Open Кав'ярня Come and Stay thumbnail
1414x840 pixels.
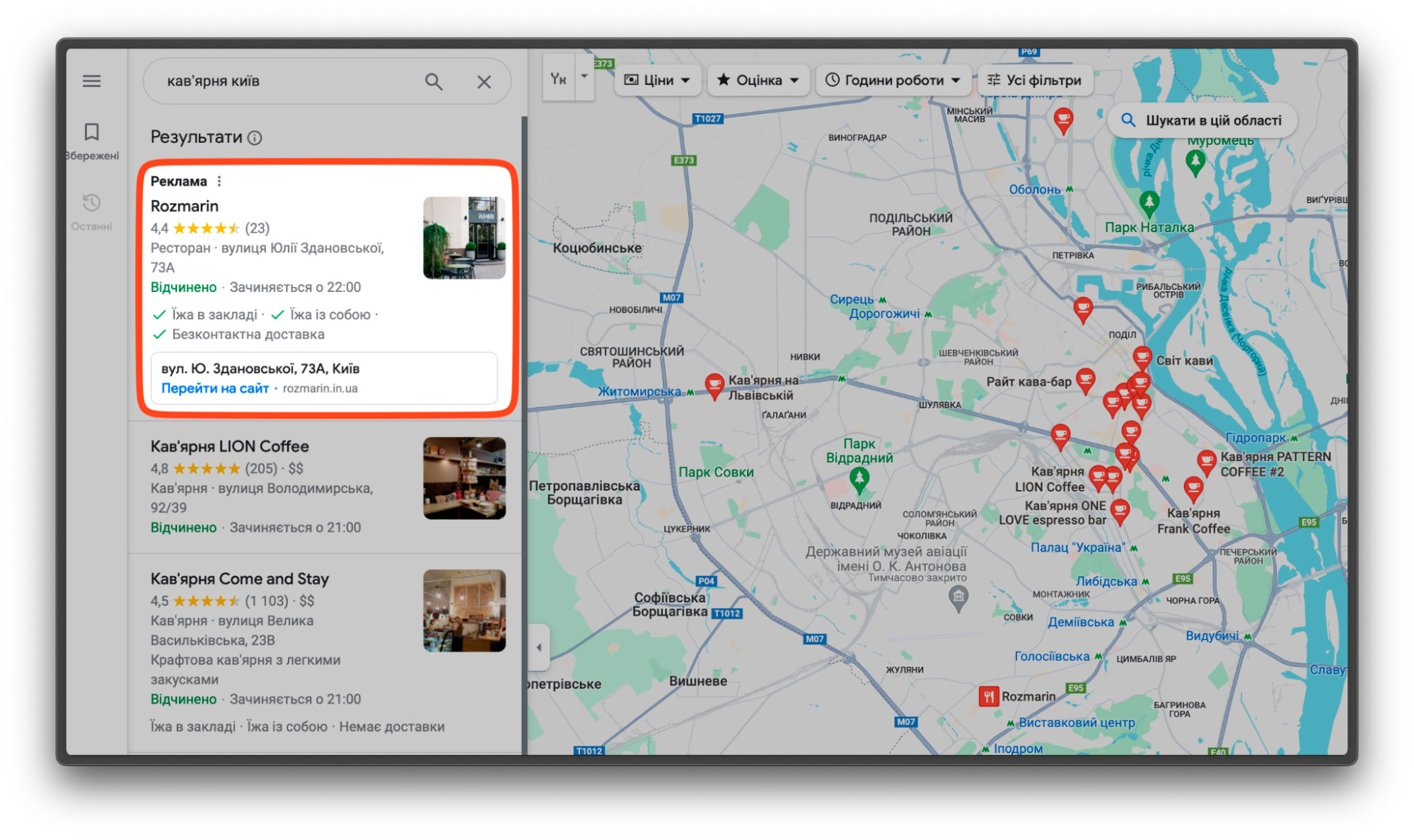(464, 611)
